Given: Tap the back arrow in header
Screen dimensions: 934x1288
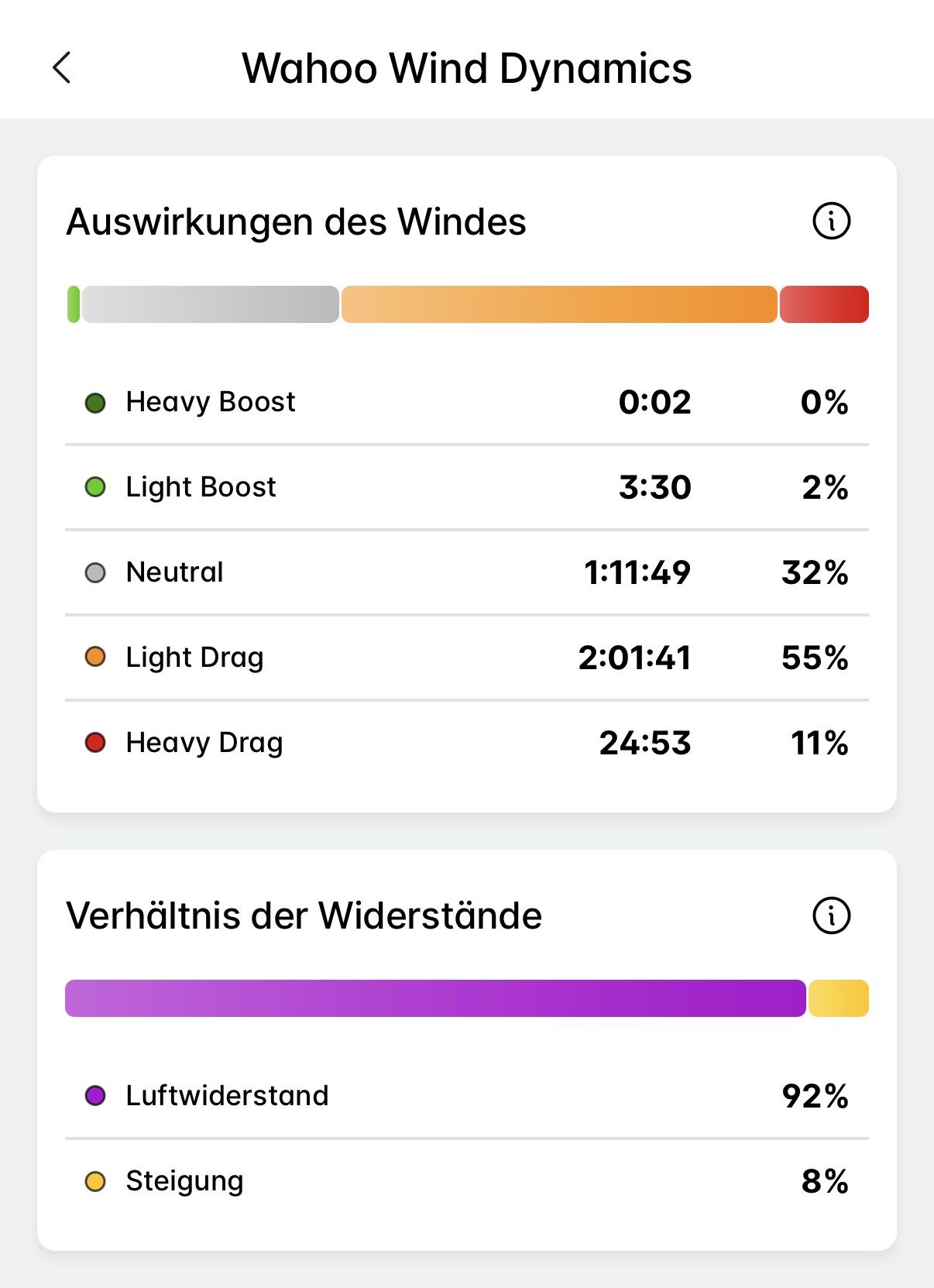Looking at the screenshot, I should pyautogui.click(x=62, y=67).
